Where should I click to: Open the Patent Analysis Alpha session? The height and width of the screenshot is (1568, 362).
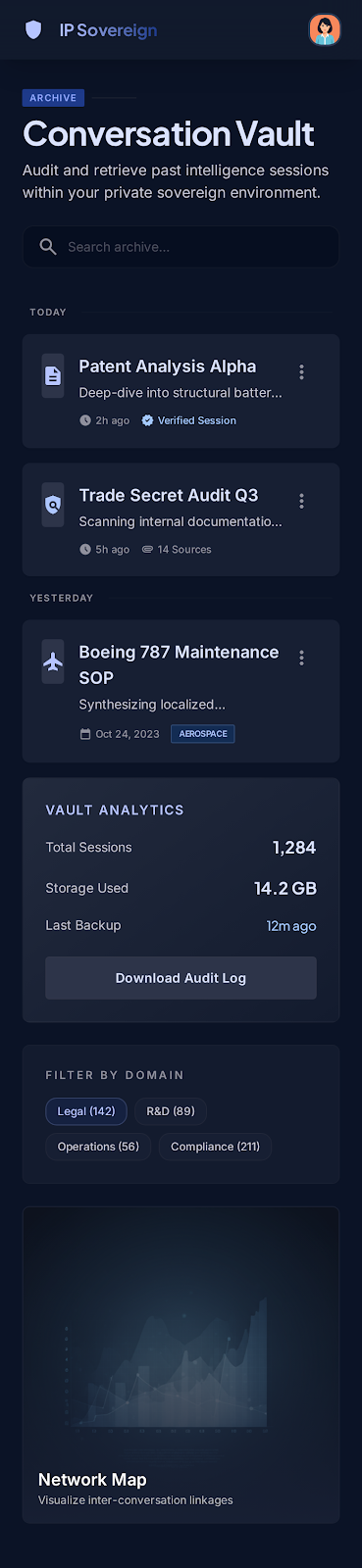tap(181, 391)
